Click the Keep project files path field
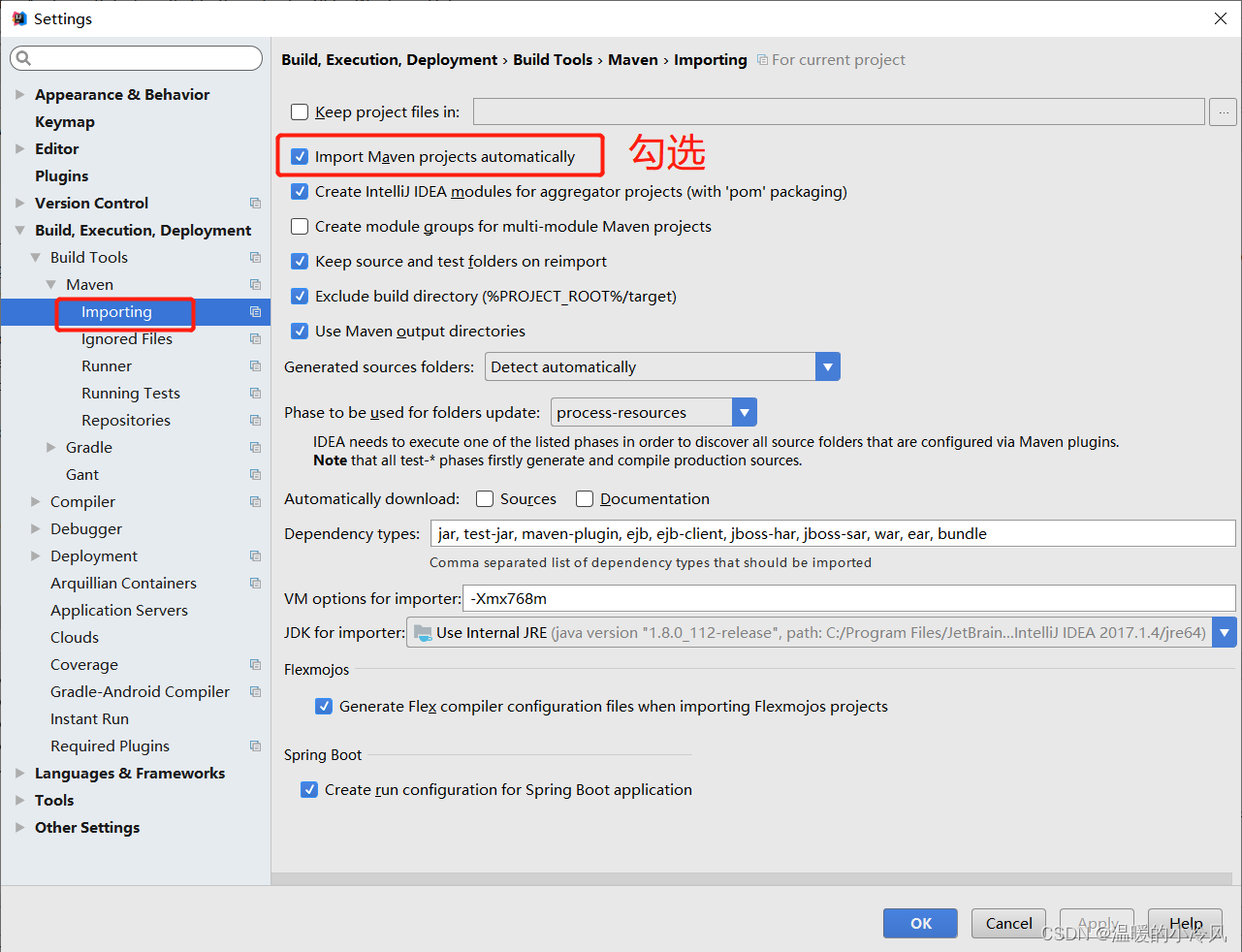 click(839, 111)
